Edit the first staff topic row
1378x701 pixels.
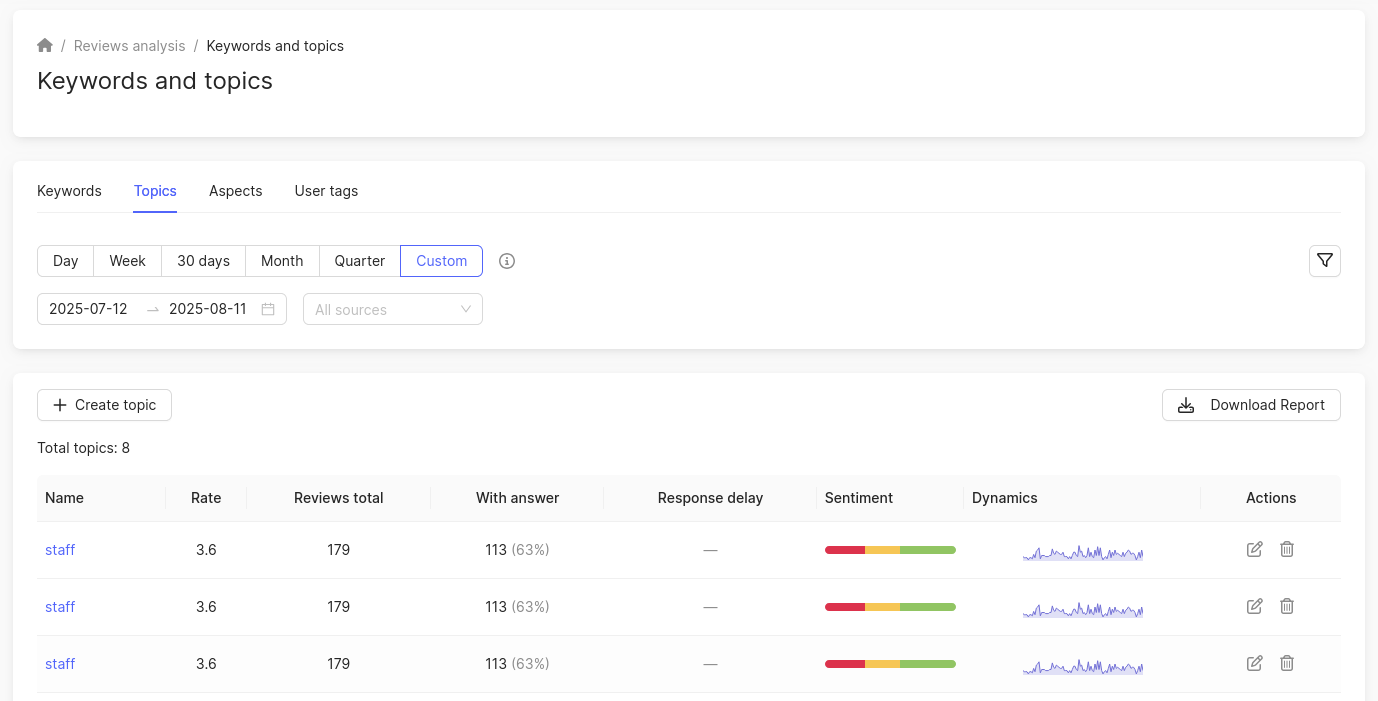click(x=1254, y=549)
